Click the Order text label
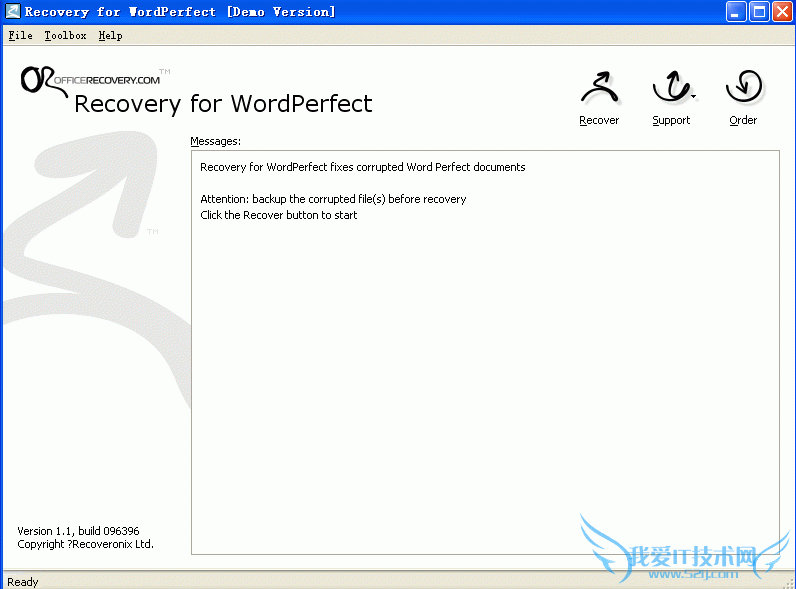Screen dimensions: 796x589 tap(743, 120)
